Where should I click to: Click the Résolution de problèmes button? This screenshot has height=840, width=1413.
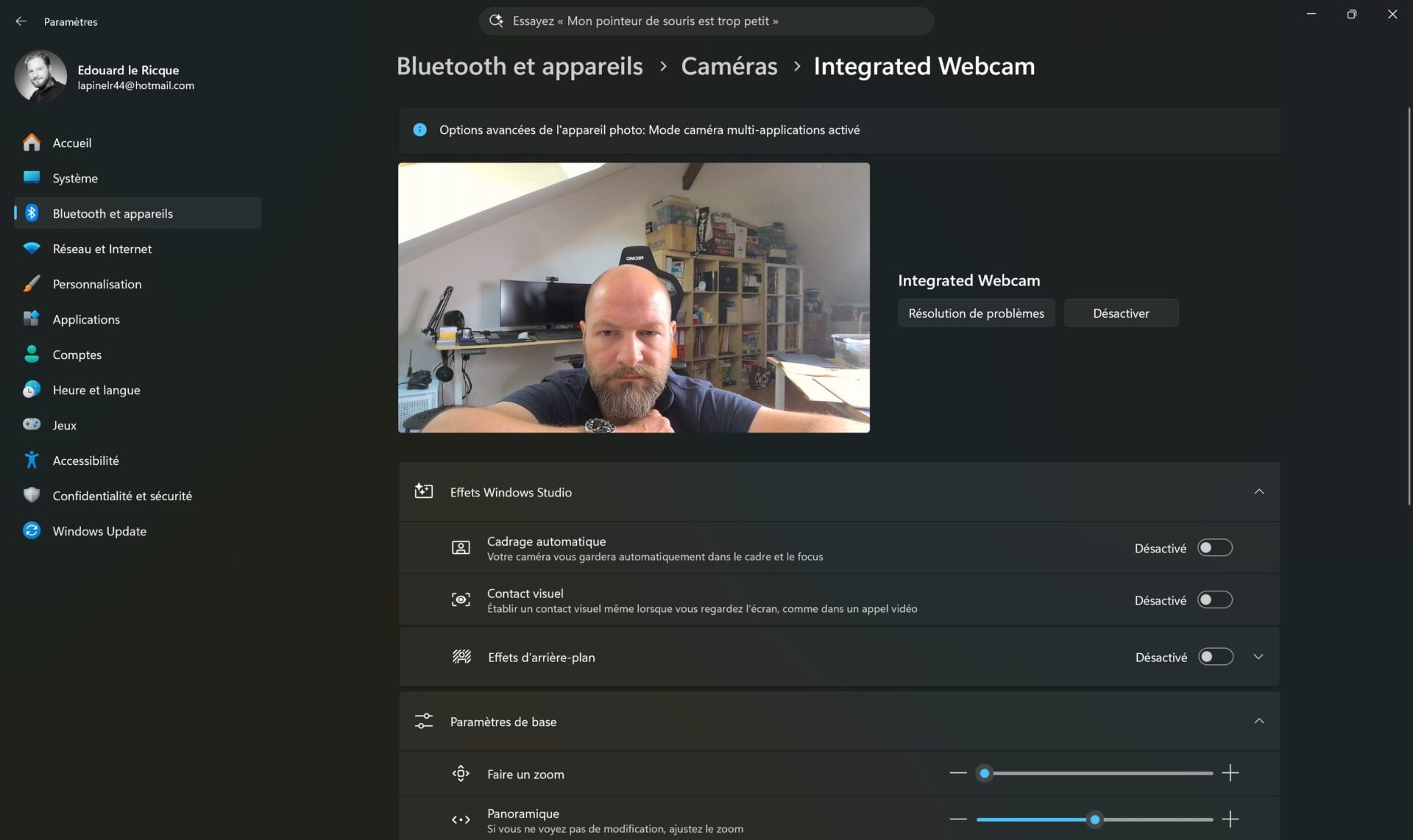click(976, 313)
